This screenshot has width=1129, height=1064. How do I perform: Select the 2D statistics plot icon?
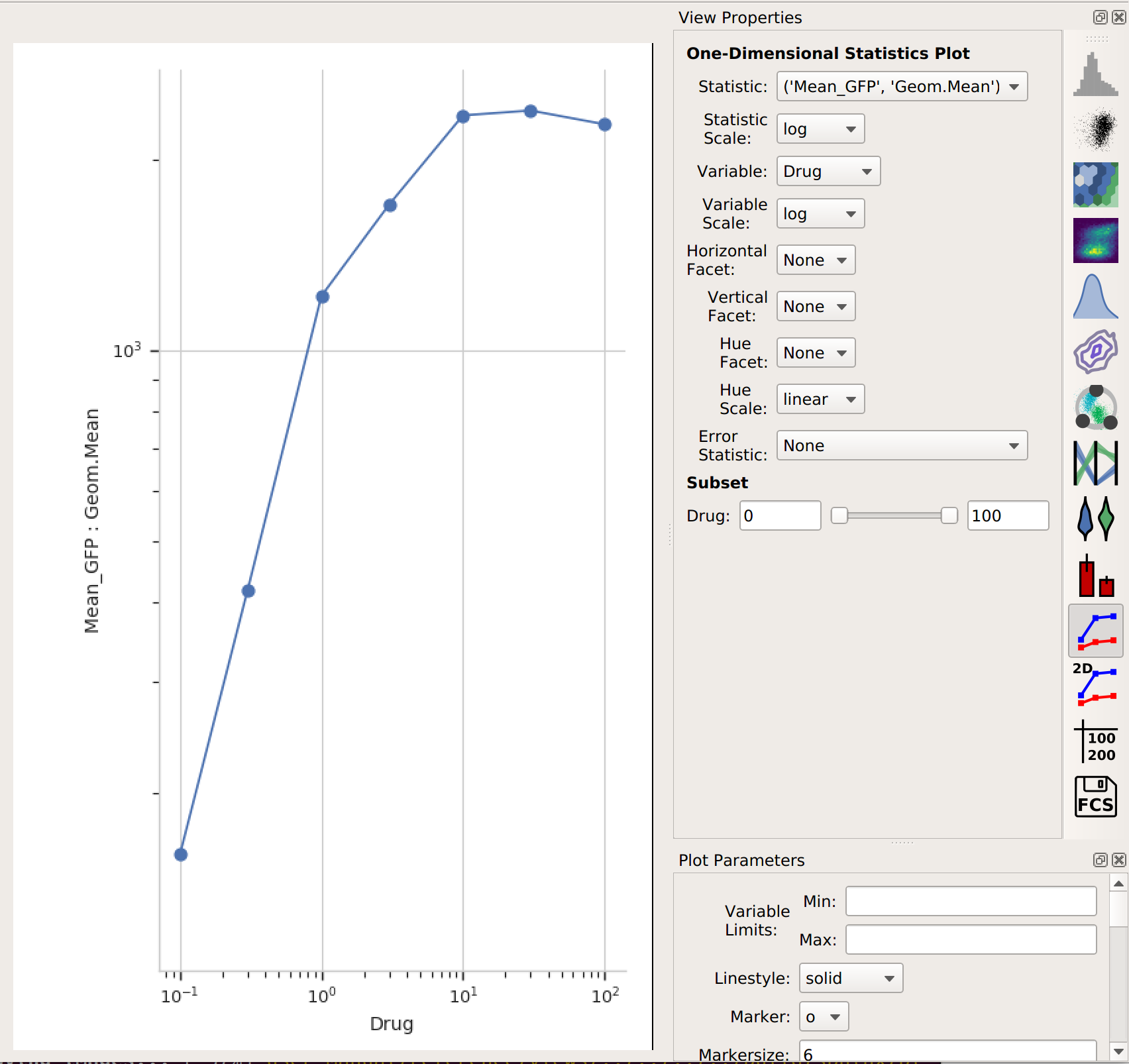click(x=1095, y=686)
